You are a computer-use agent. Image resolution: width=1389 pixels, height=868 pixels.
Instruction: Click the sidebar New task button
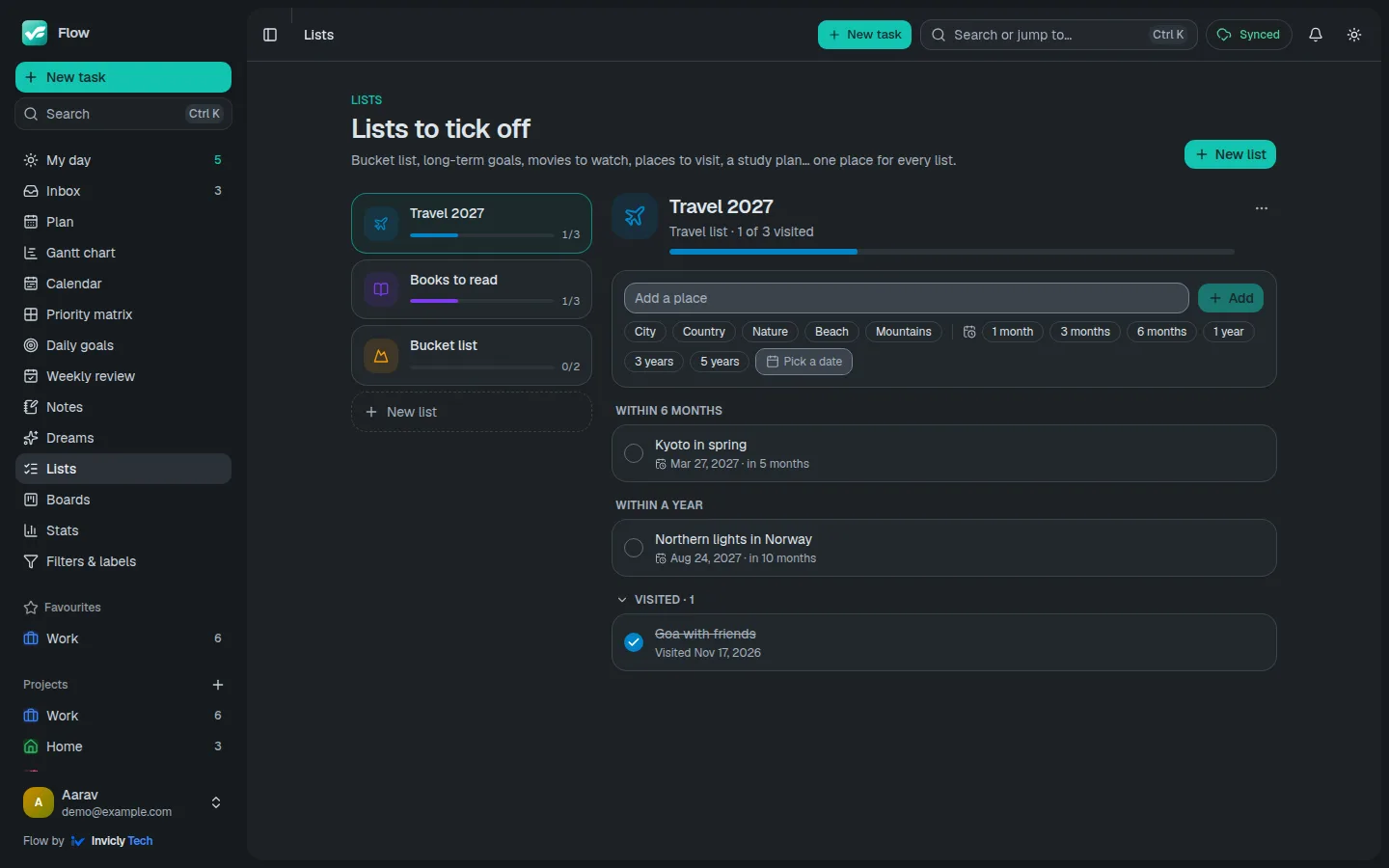[x=123, y=77]
